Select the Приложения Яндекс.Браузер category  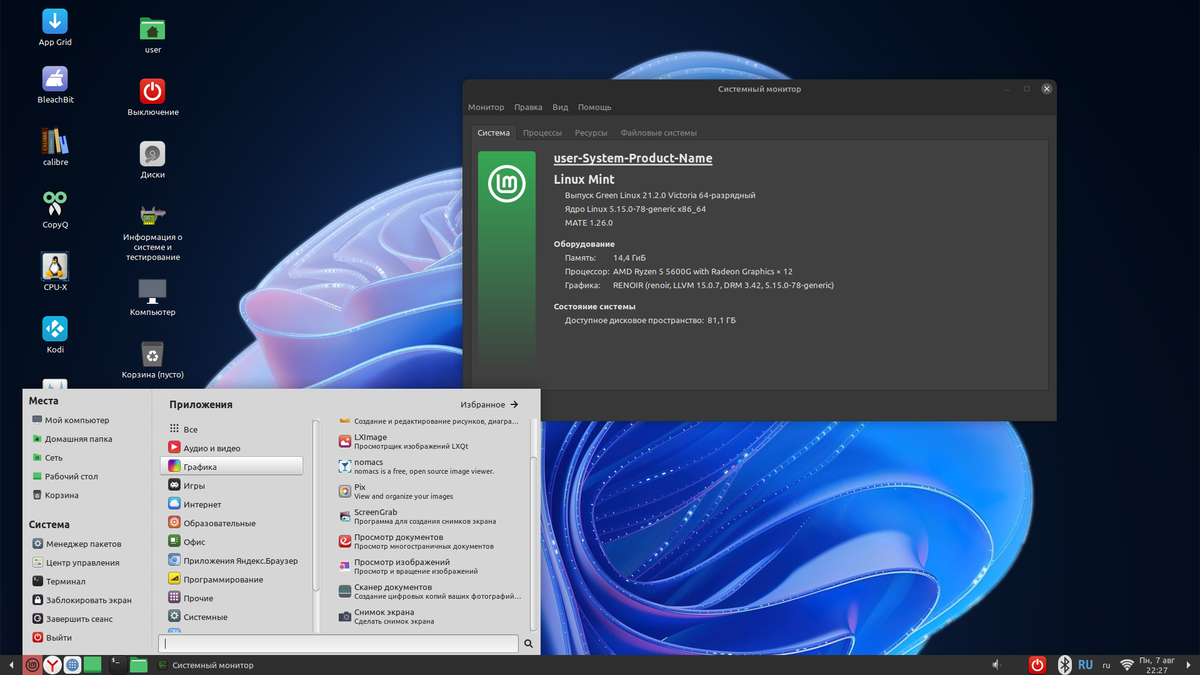point(231,560)
